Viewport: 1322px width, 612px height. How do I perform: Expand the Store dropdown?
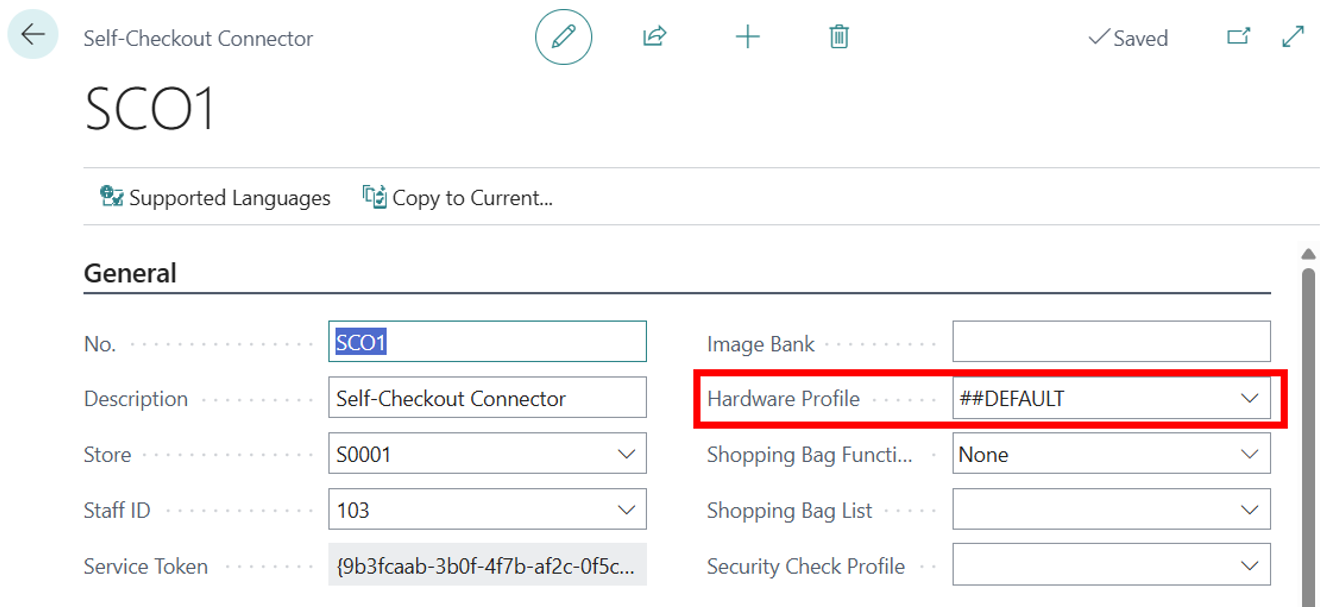click(x=627, y=454)
